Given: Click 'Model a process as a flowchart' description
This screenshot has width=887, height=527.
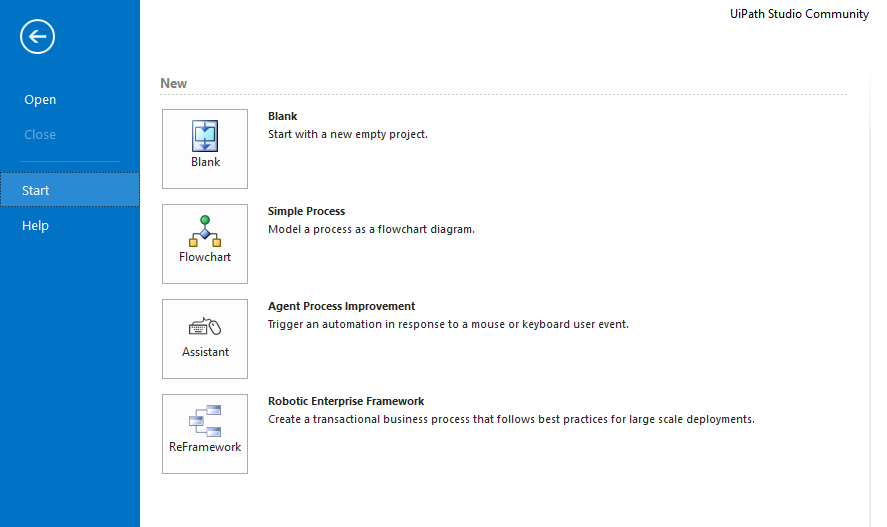Looking at the screenshot, I should tap(371, 229).
